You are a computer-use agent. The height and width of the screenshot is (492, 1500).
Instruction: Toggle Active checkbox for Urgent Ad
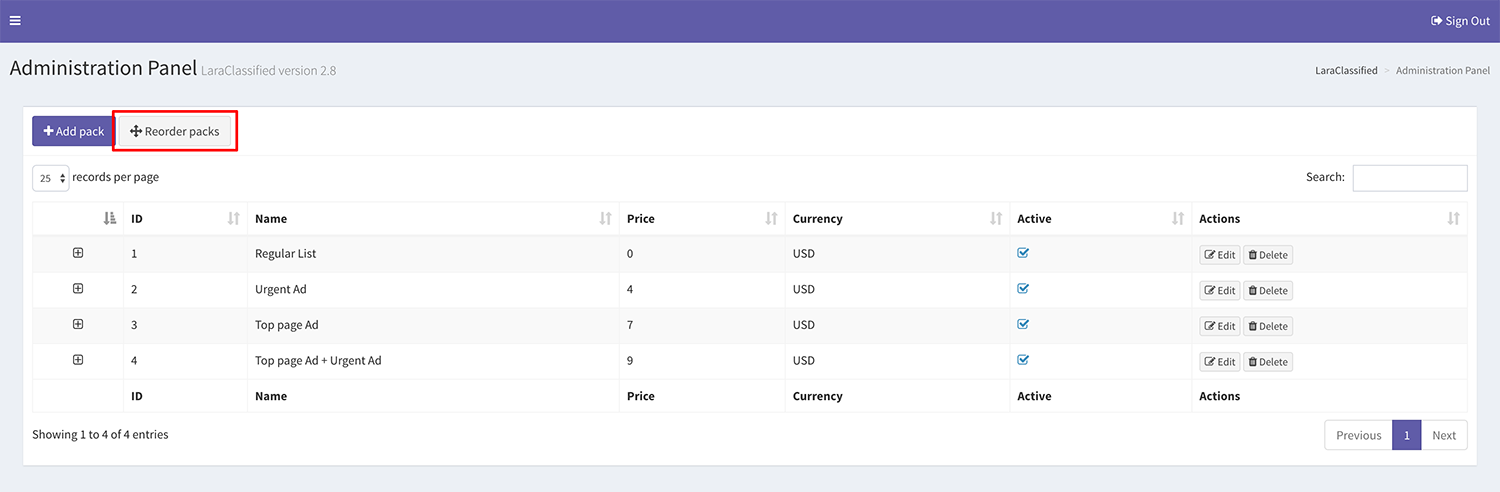click(x=1023, y=289)
